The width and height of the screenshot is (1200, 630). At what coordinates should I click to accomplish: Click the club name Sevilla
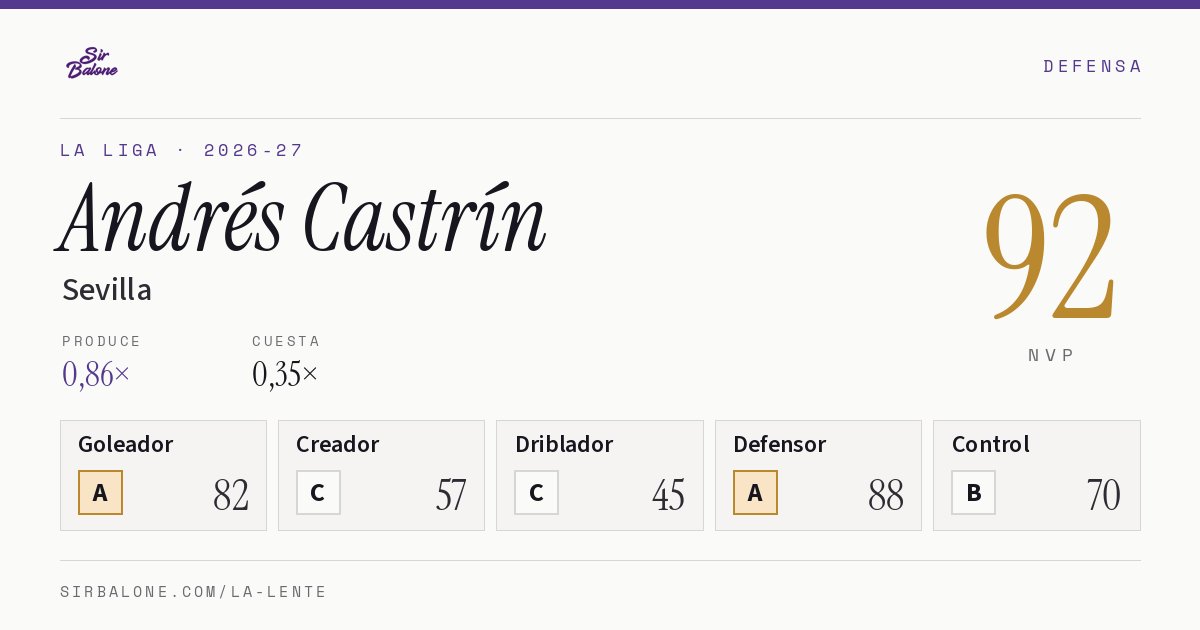[x=107, y=290]
